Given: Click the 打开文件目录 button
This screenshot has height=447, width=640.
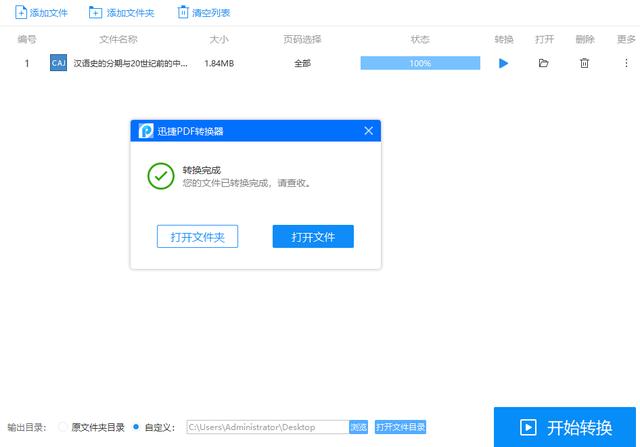Looking at the screenshot, I should [400, 427].
